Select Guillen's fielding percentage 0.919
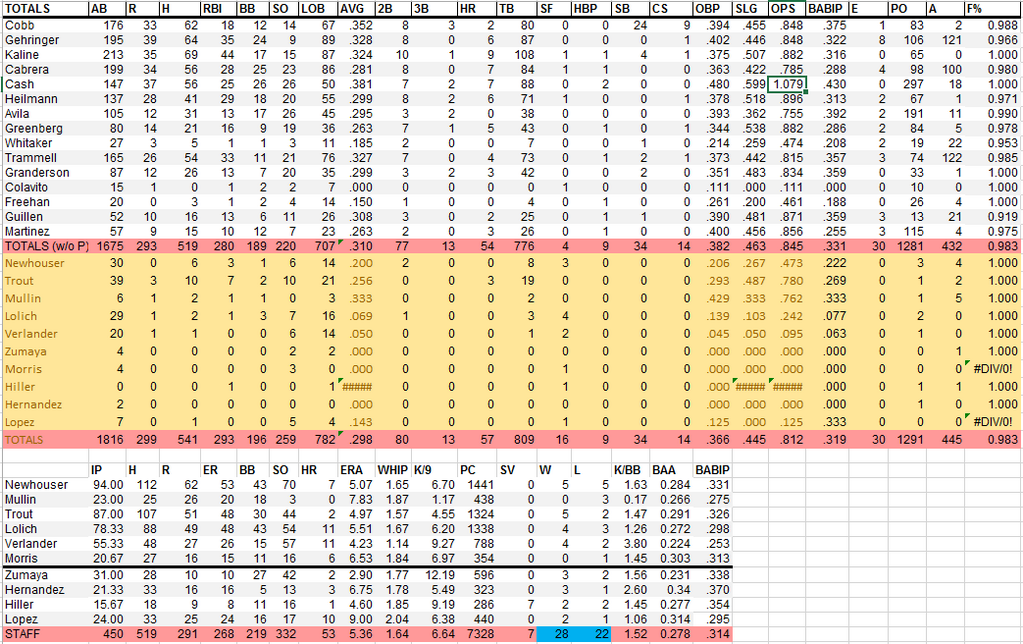The image size is (1023, 644). 1002,217
